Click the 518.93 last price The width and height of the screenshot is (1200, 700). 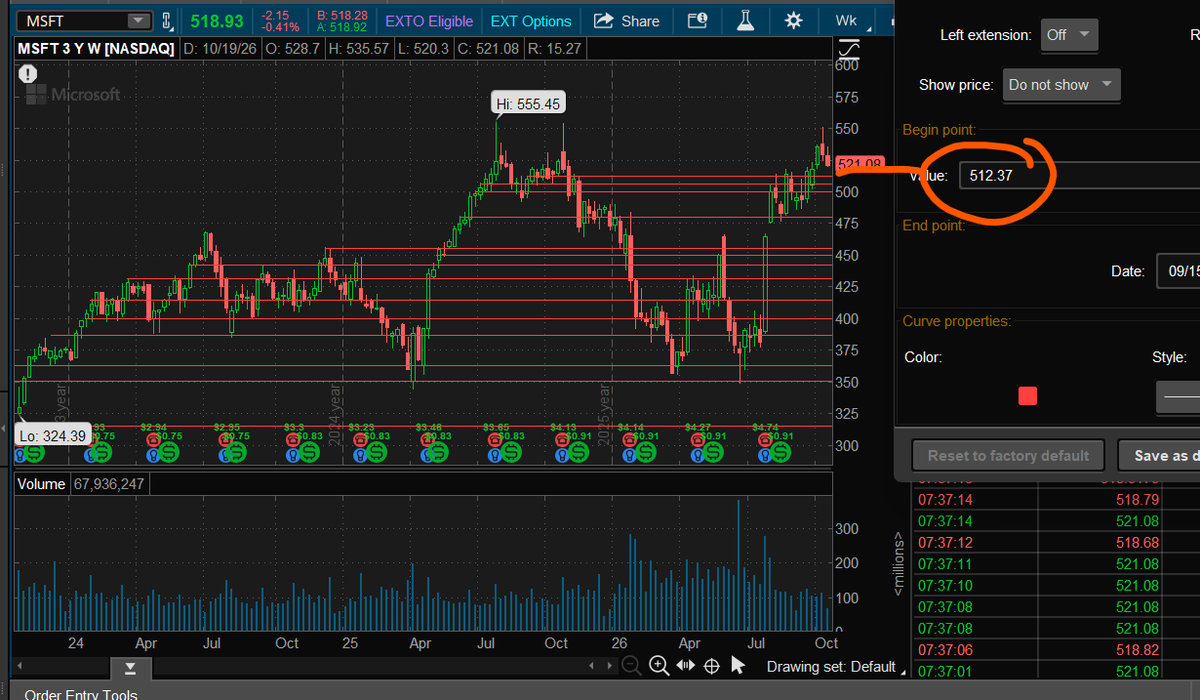(217, 21)
